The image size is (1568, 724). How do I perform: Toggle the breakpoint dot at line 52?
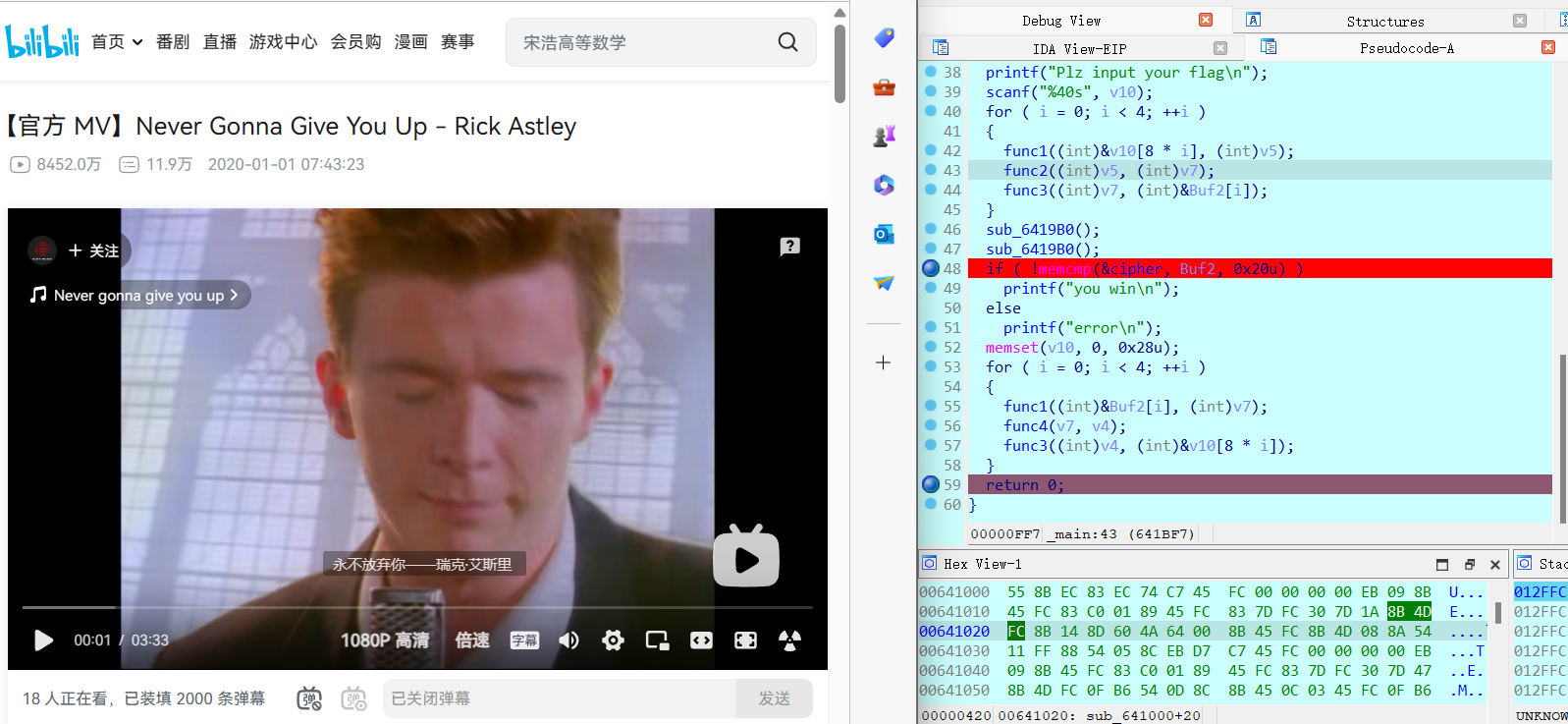(931, 347)
